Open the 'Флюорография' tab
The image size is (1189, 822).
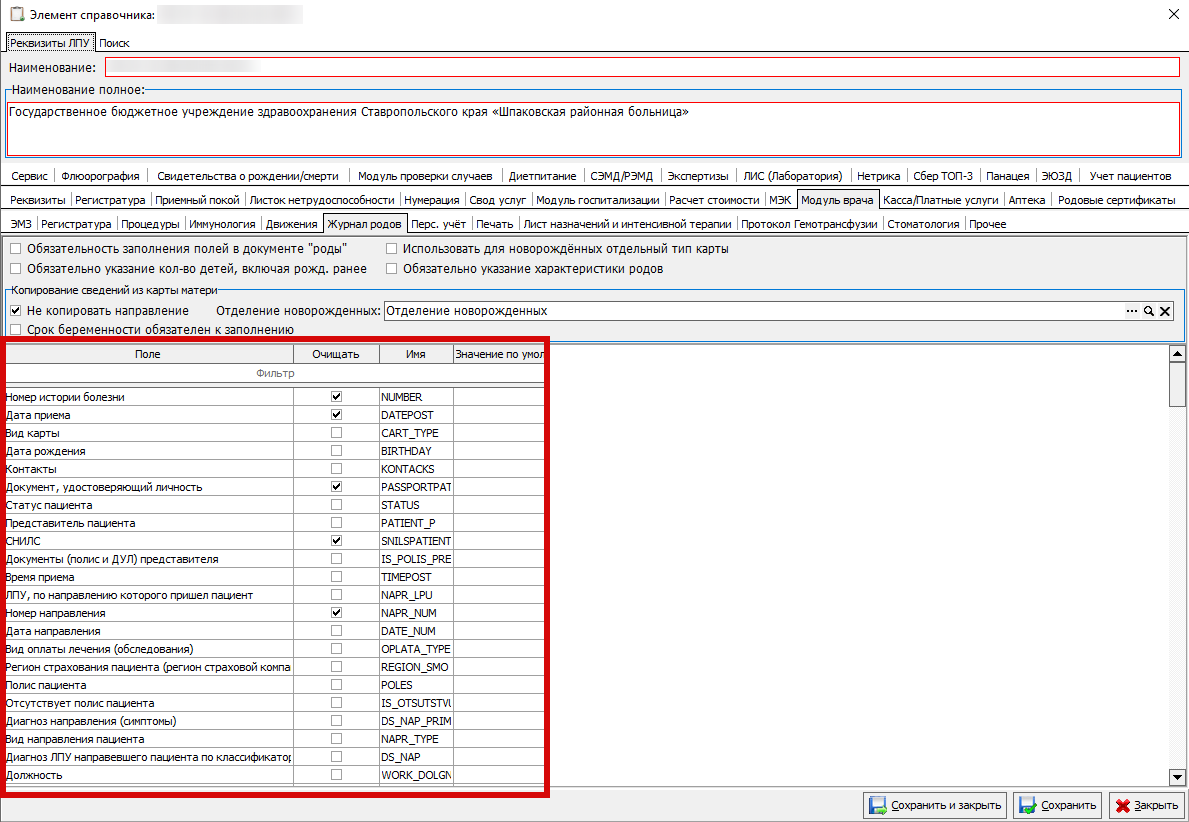[100, 176]
